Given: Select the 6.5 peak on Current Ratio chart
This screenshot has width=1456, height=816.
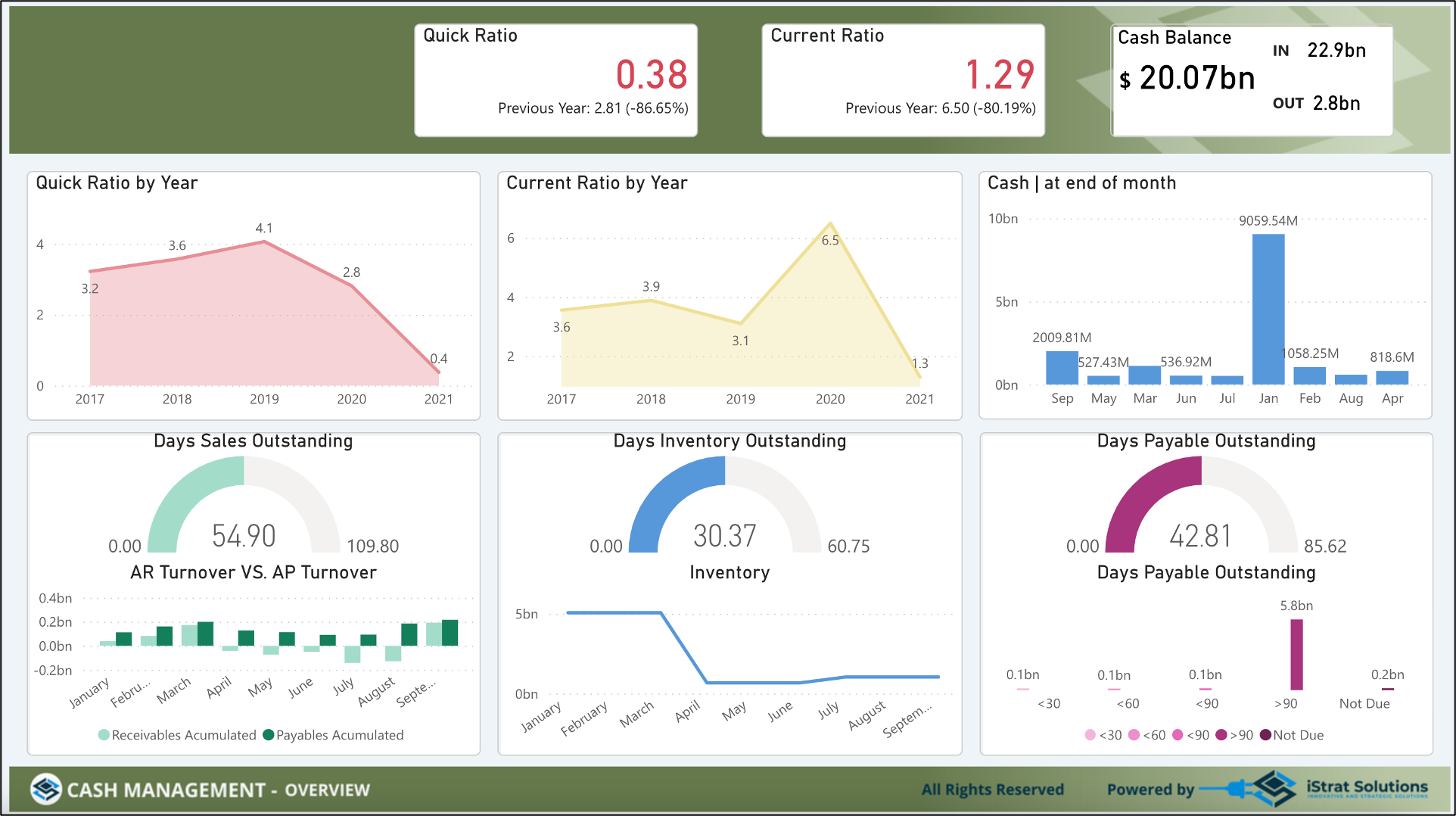Looking at the screenshot, I should [830, 223].
